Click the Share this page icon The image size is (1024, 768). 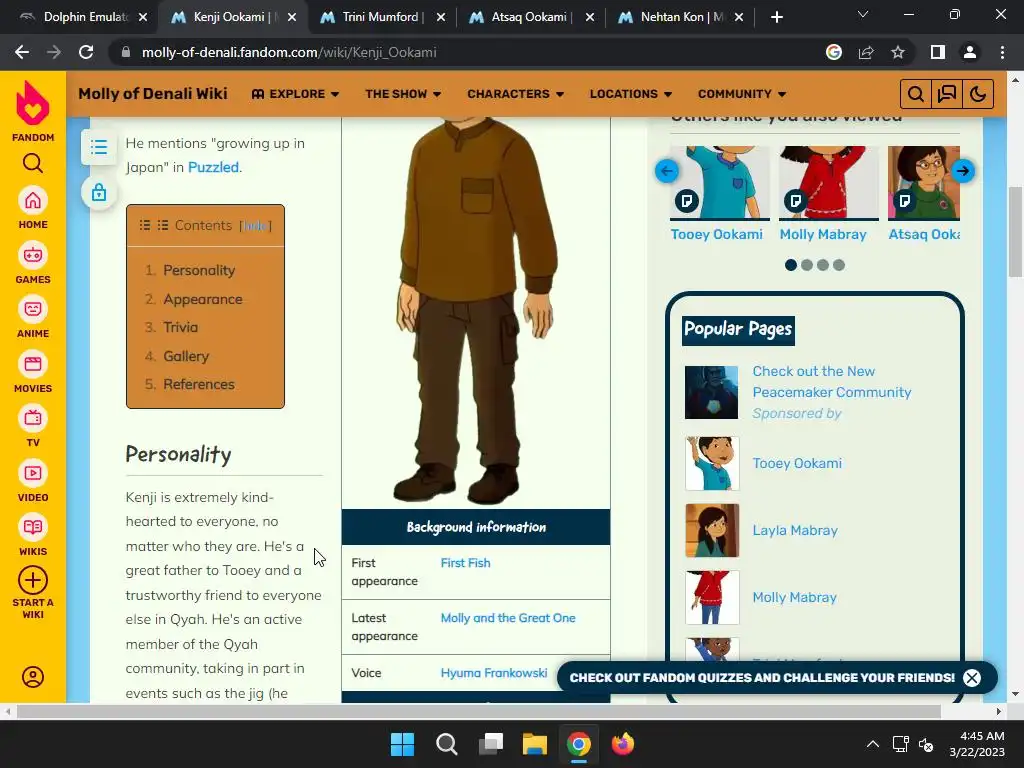click(866, 52)
